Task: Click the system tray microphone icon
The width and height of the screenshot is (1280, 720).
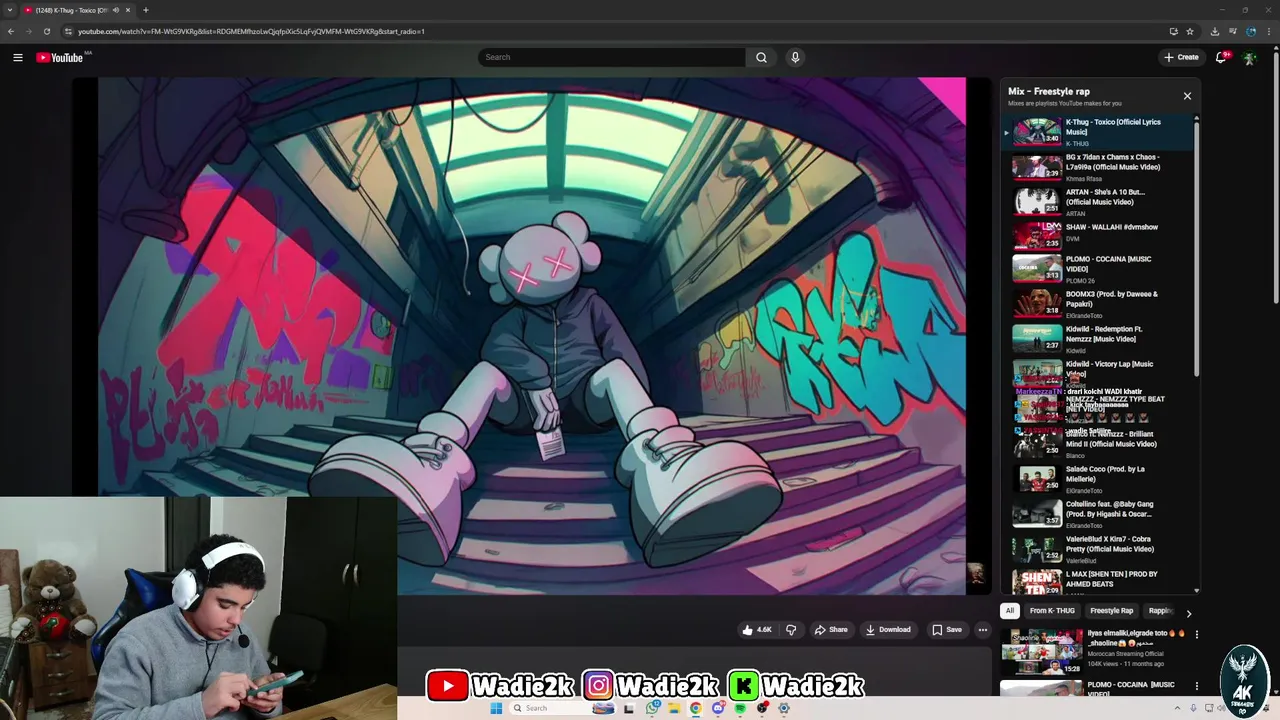Action: tap(1193, 708)
